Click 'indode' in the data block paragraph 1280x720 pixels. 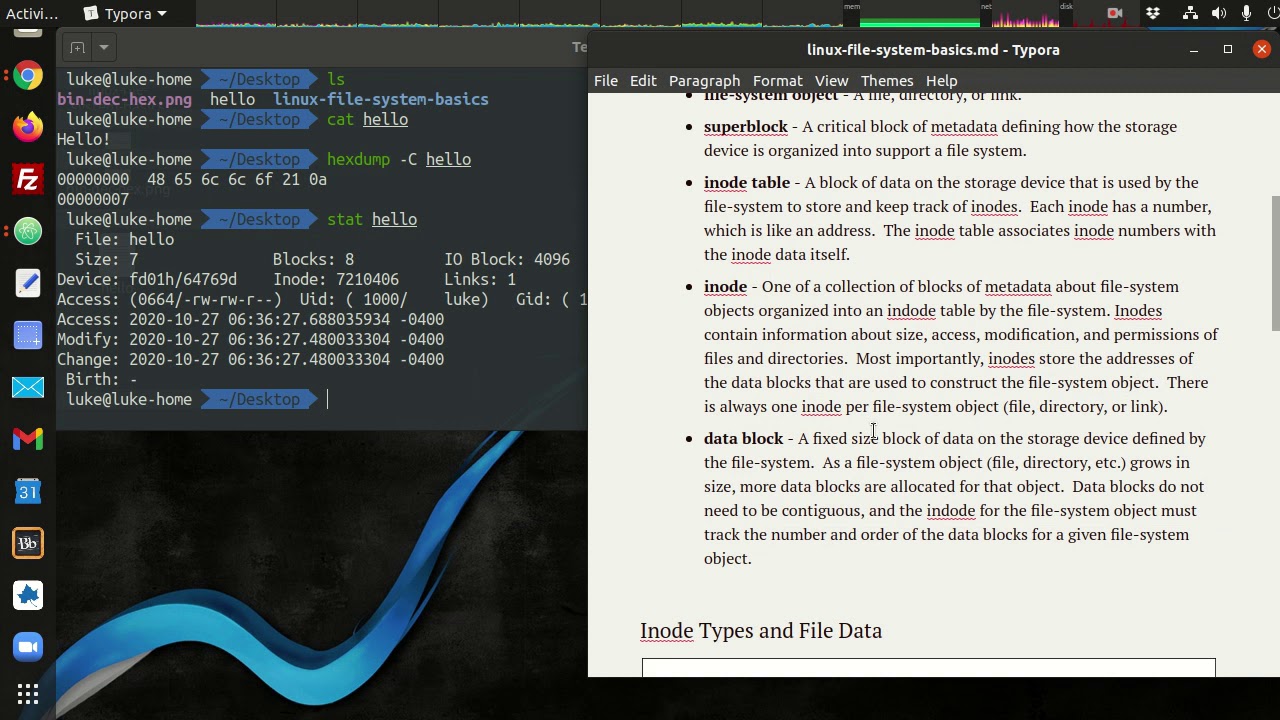(x=950, y=510)
